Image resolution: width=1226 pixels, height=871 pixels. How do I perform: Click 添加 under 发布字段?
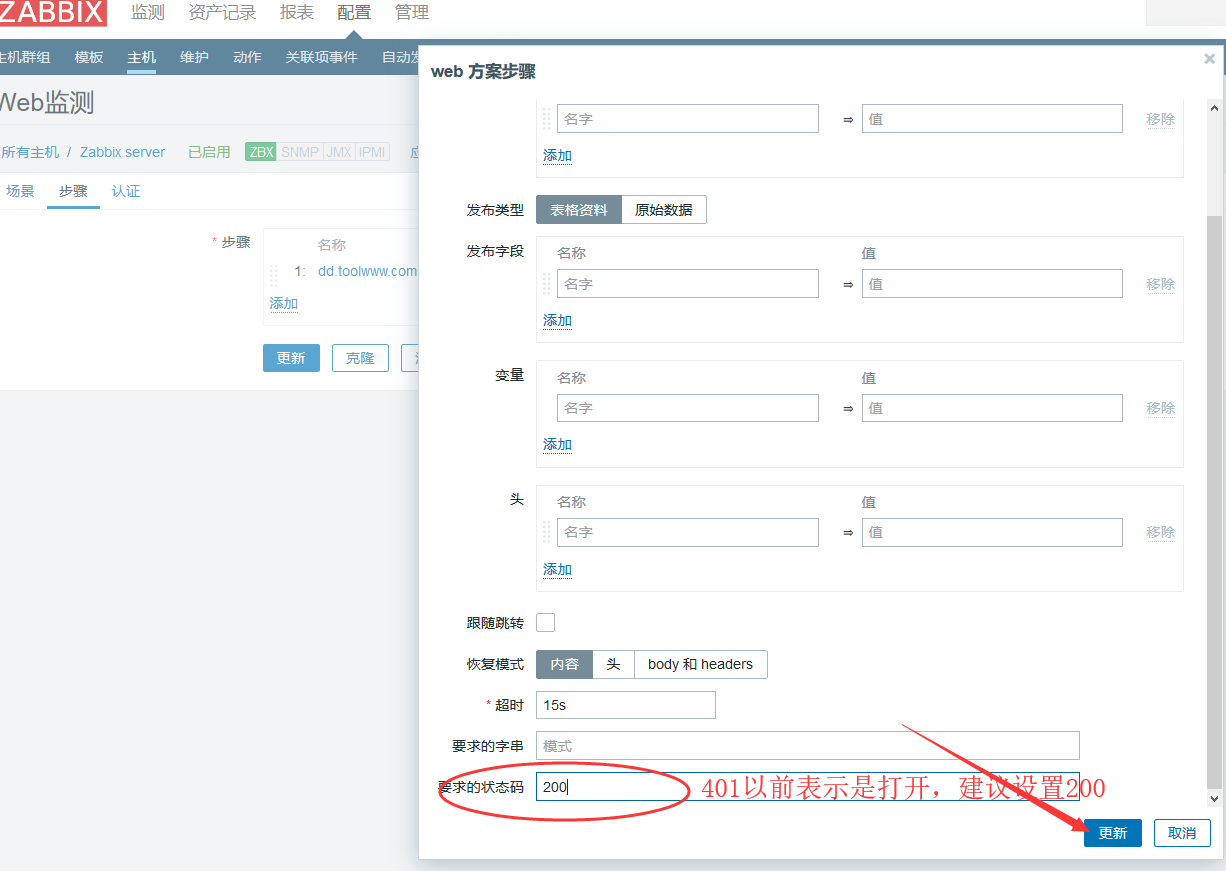(x=558, y=320)
